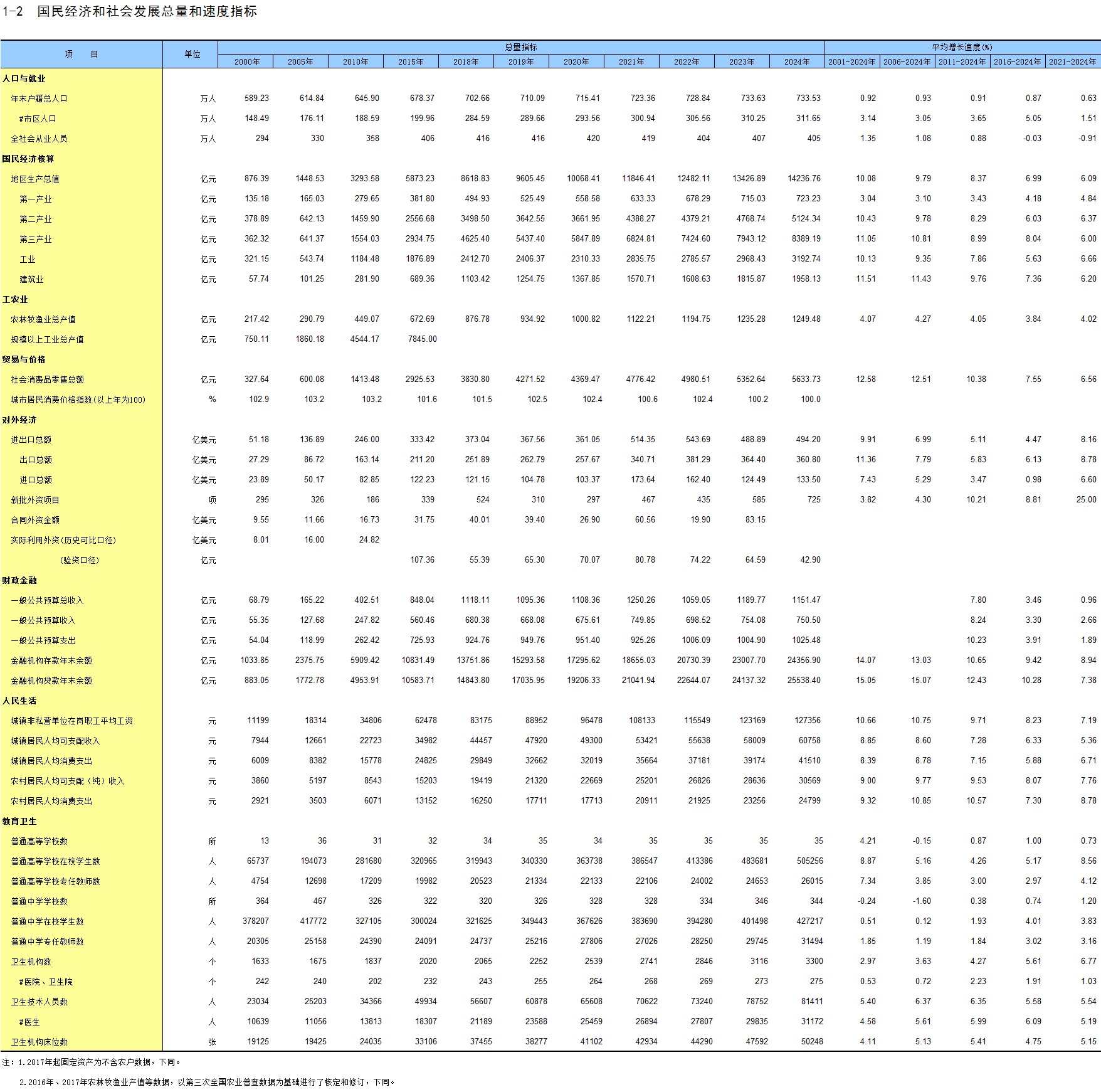Image resolution: width=1101 pixels, height=1092 pixels.
Task: Click the 财政金融 section heading
Action: click(19, 580)
